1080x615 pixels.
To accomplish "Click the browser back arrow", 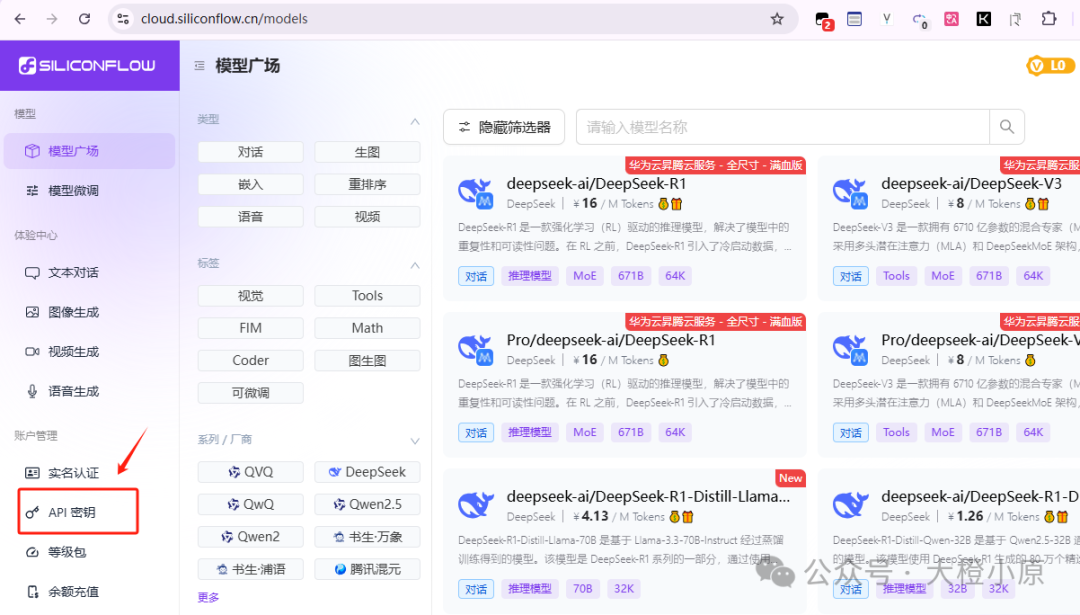I will point(20,19).
